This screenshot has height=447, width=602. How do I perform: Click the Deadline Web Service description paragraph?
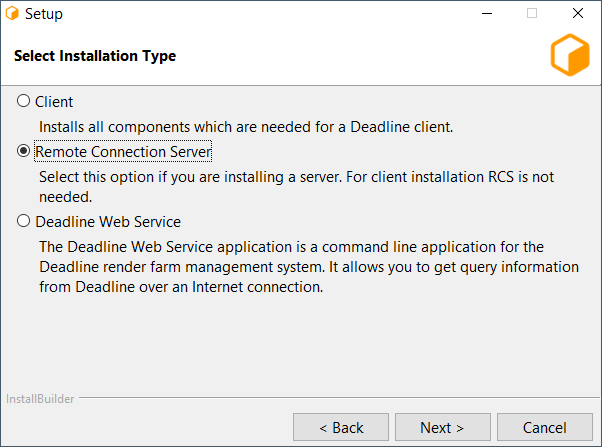[x=309, y=267]
